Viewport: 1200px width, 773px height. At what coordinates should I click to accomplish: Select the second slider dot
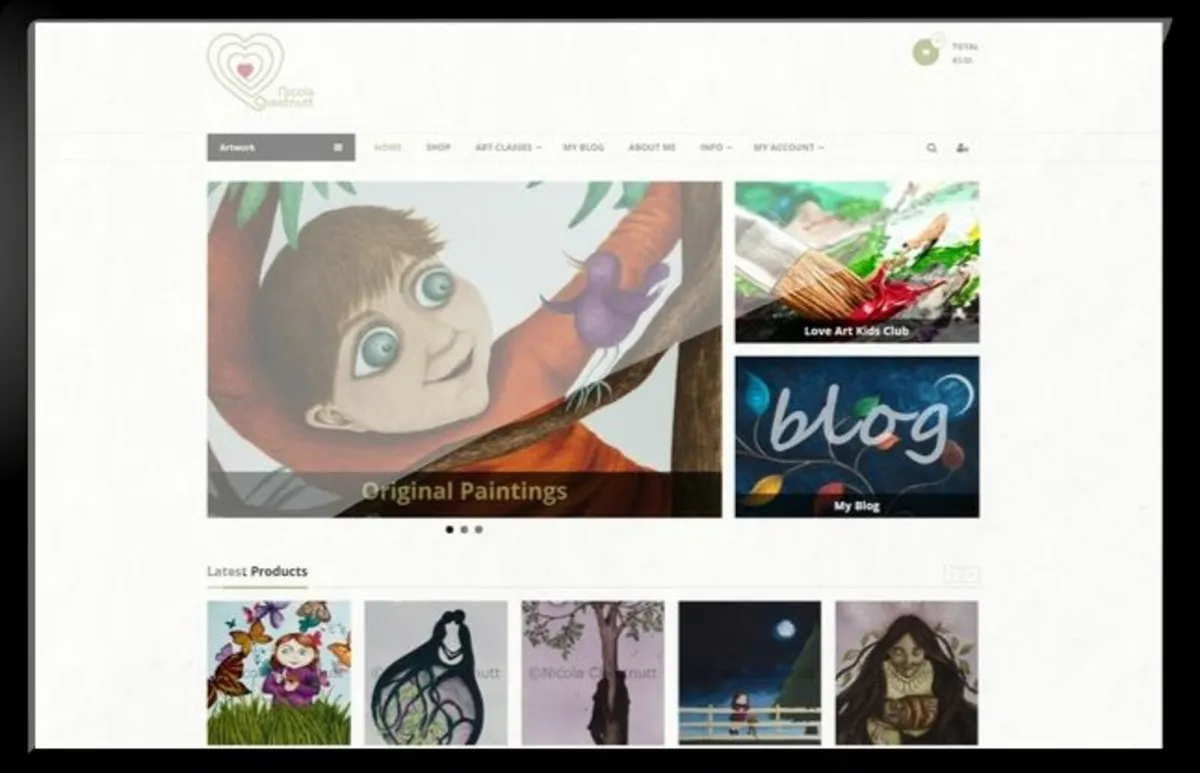click(x=464, y=529)
